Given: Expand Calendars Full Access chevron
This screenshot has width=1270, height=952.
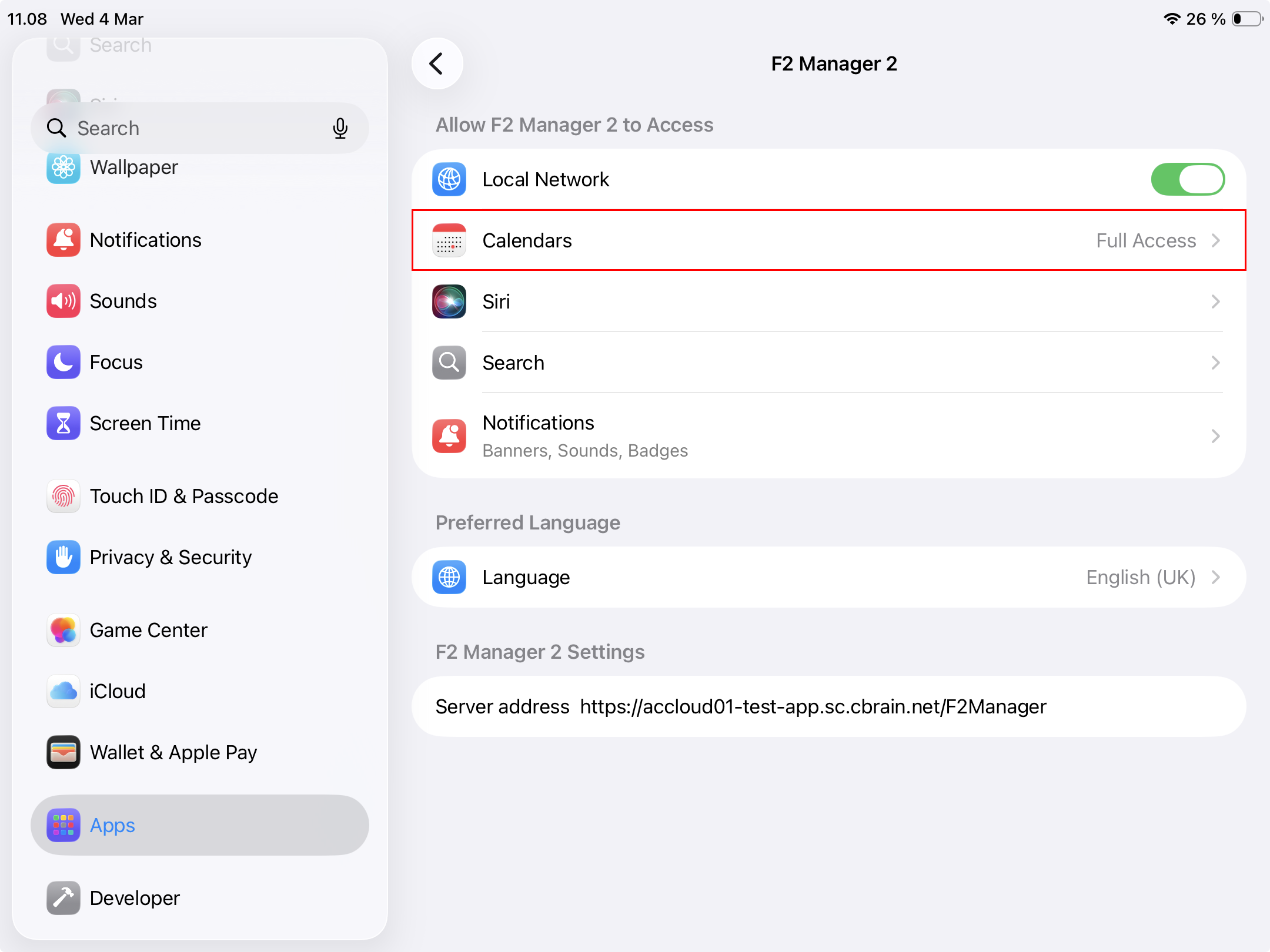Looking at the screenshot, I should pos(1216,240).
